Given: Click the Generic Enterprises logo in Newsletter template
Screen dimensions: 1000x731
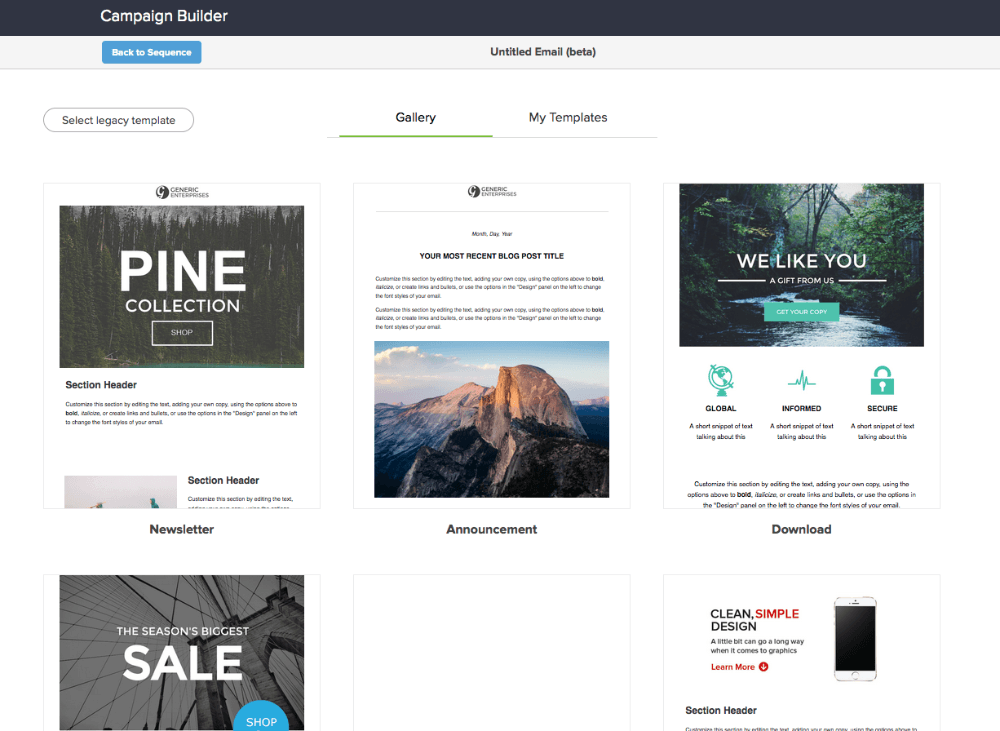Looking at the screenshot, I should [x=182, y=192].
